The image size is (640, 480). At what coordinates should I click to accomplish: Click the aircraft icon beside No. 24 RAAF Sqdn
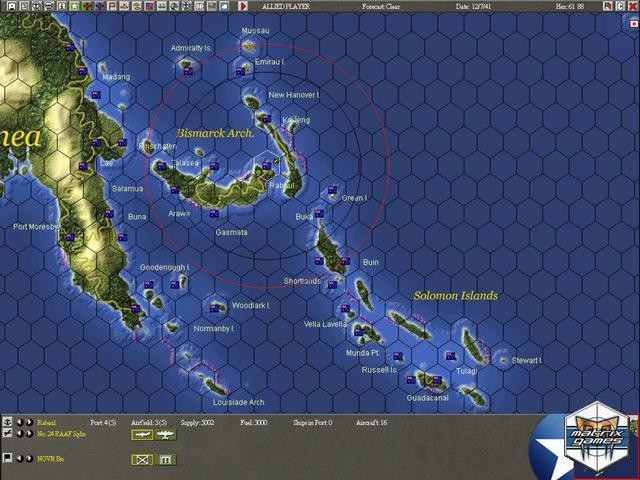point(7,433)
